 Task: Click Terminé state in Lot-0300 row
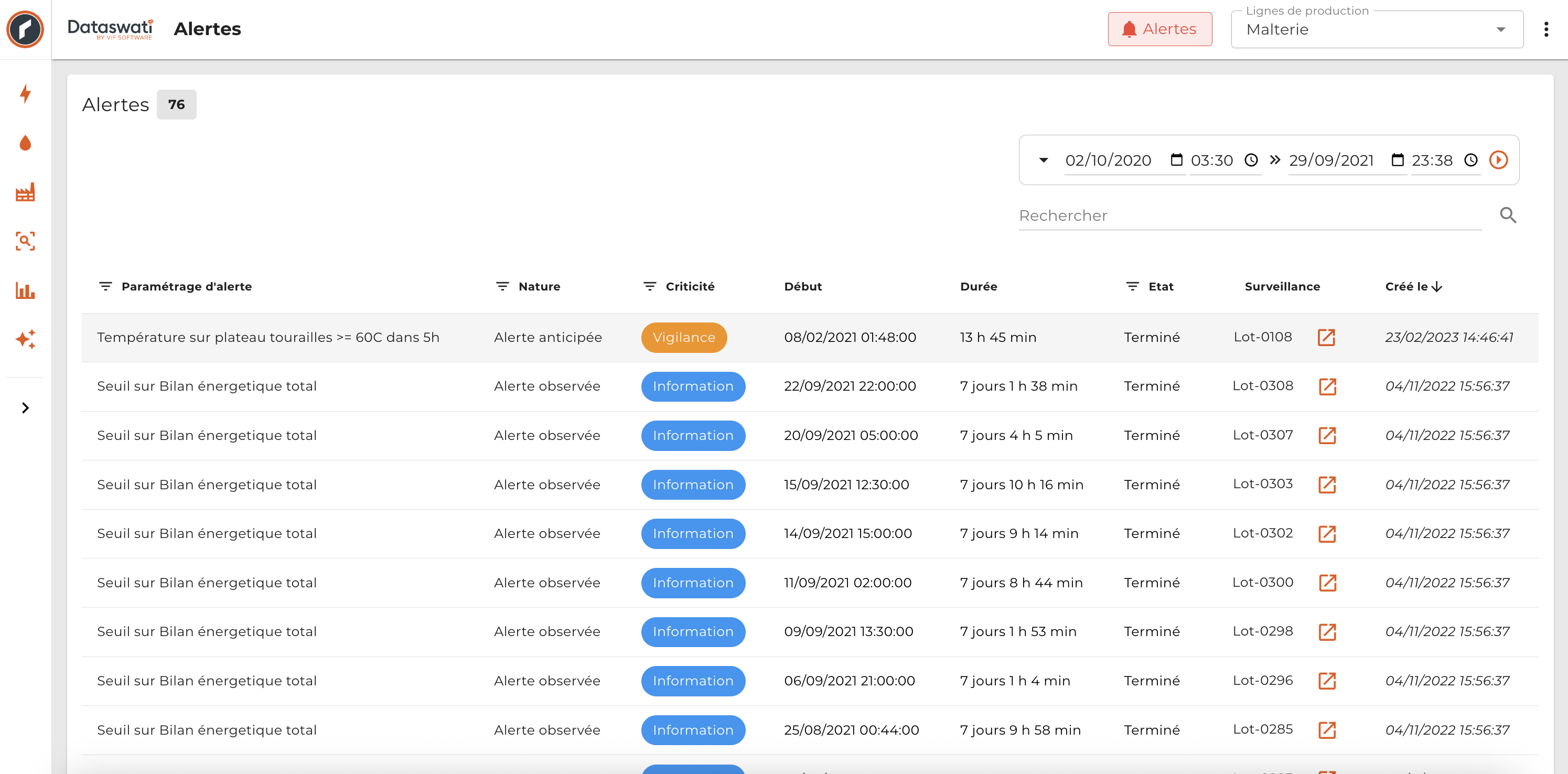(x=1152, y=583)
